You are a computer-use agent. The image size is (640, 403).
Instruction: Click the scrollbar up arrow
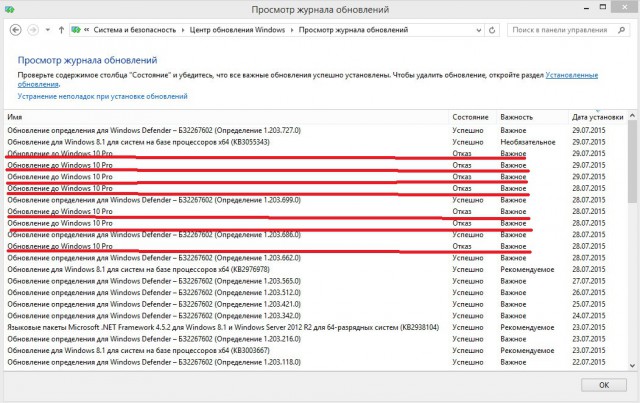632,116
